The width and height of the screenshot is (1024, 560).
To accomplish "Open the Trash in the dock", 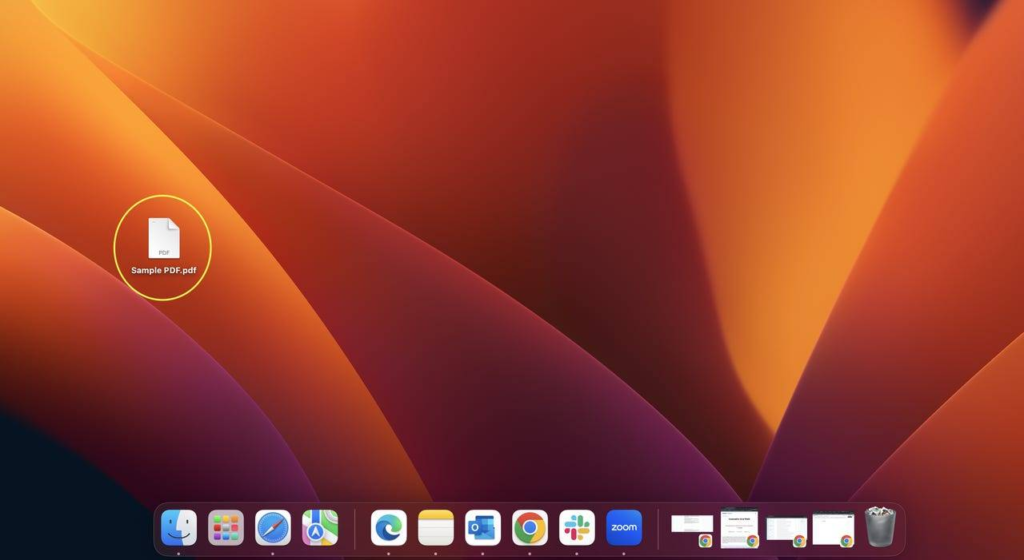I will coord(880,527).
